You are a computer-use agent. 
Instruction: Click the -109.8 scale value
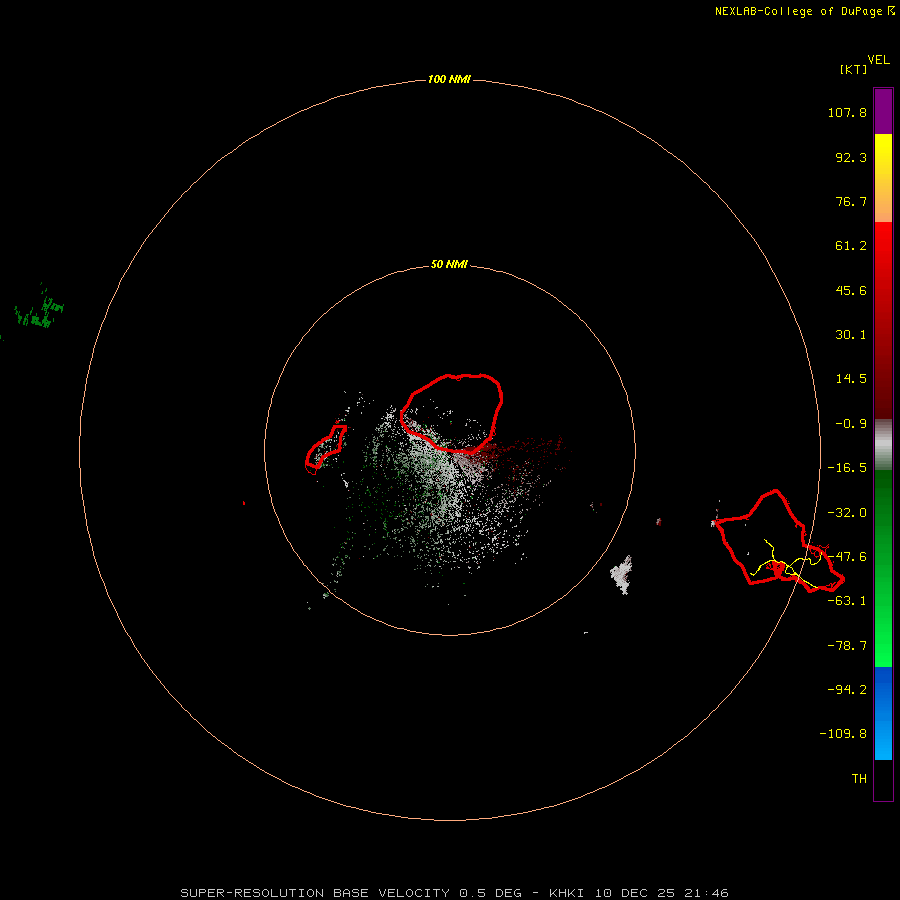(x=843, y=734)
